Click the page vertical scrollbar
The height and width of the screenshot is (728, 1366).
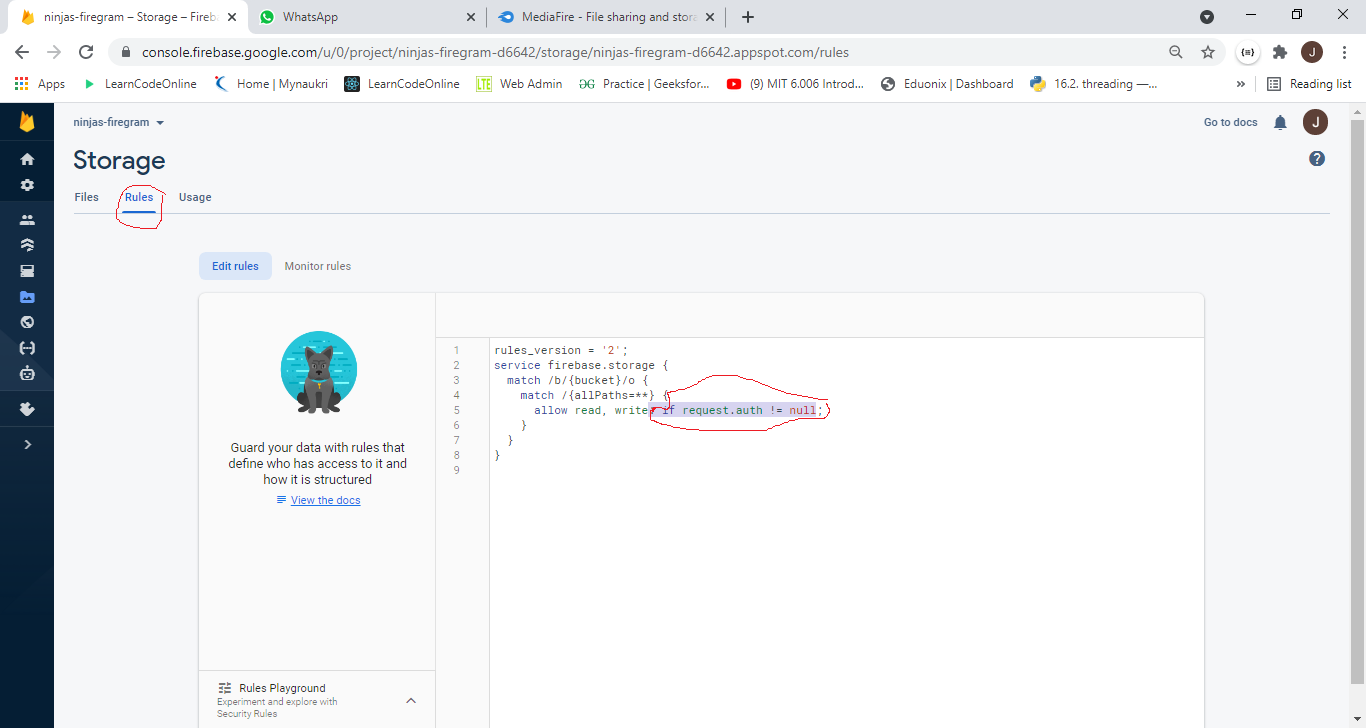(1358, 400)
